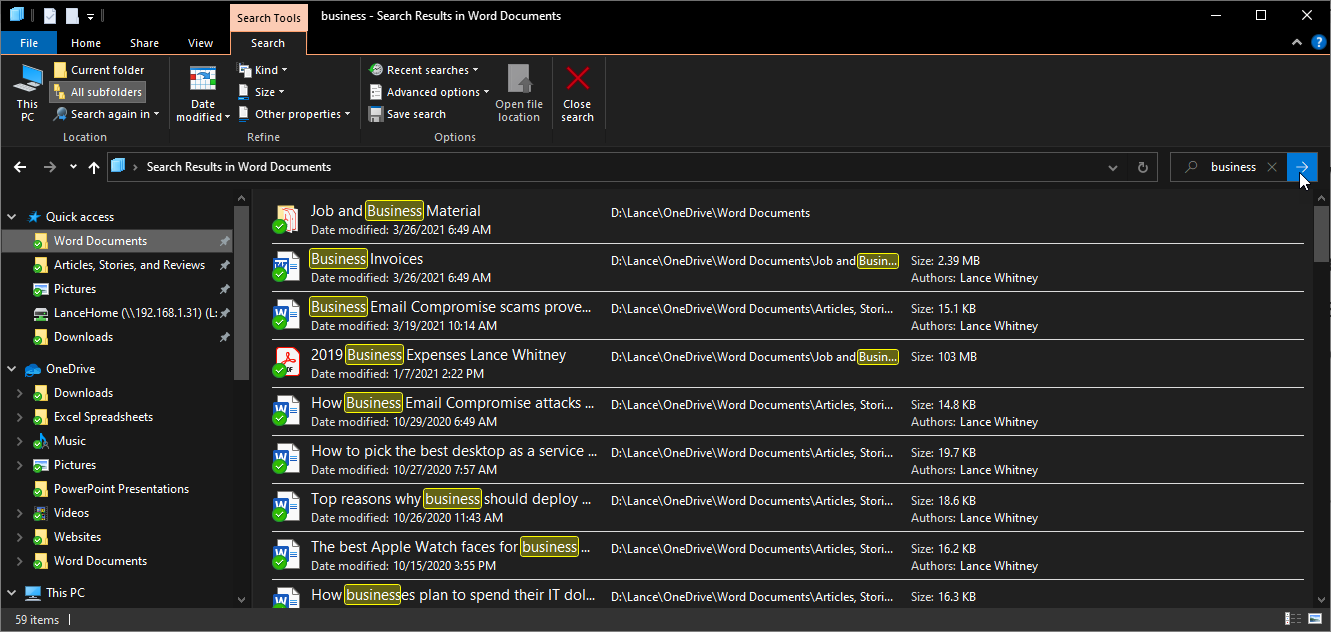Select Downloads under Quick access
The image size is (1331, 632).
click(x=83, y=337)
